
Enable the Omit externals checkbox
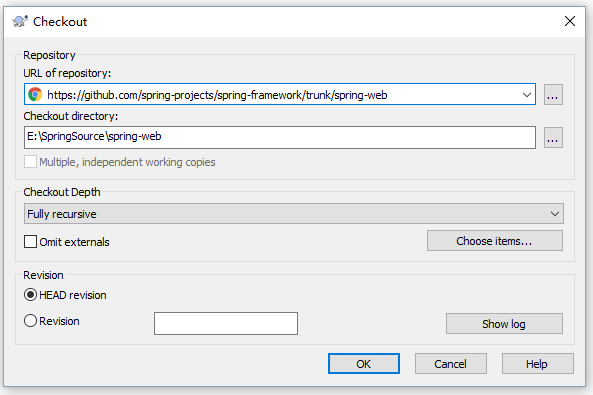pyautogui.click(x=30, y=242)
